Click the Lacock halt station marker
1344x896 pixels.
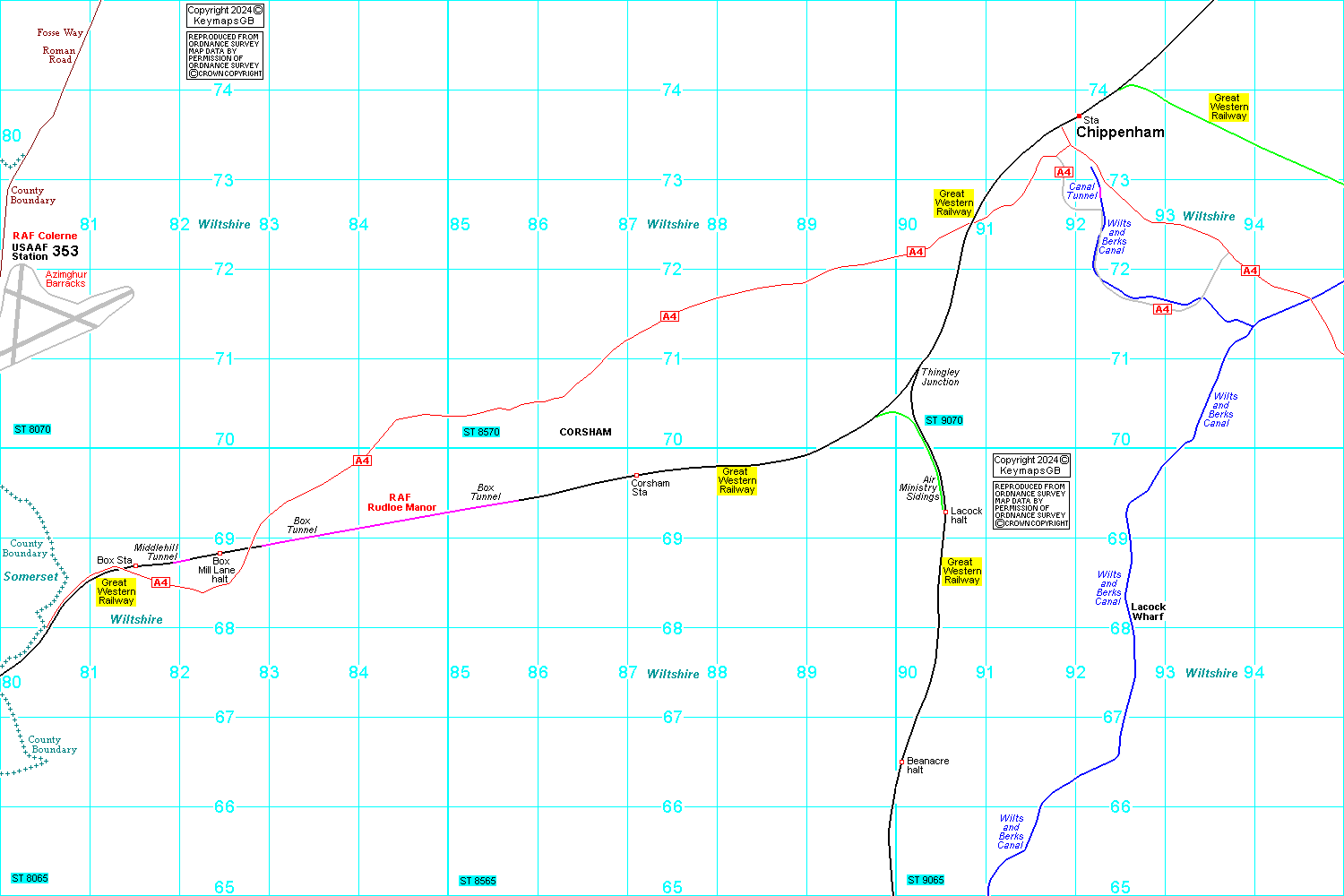point(945,512)
